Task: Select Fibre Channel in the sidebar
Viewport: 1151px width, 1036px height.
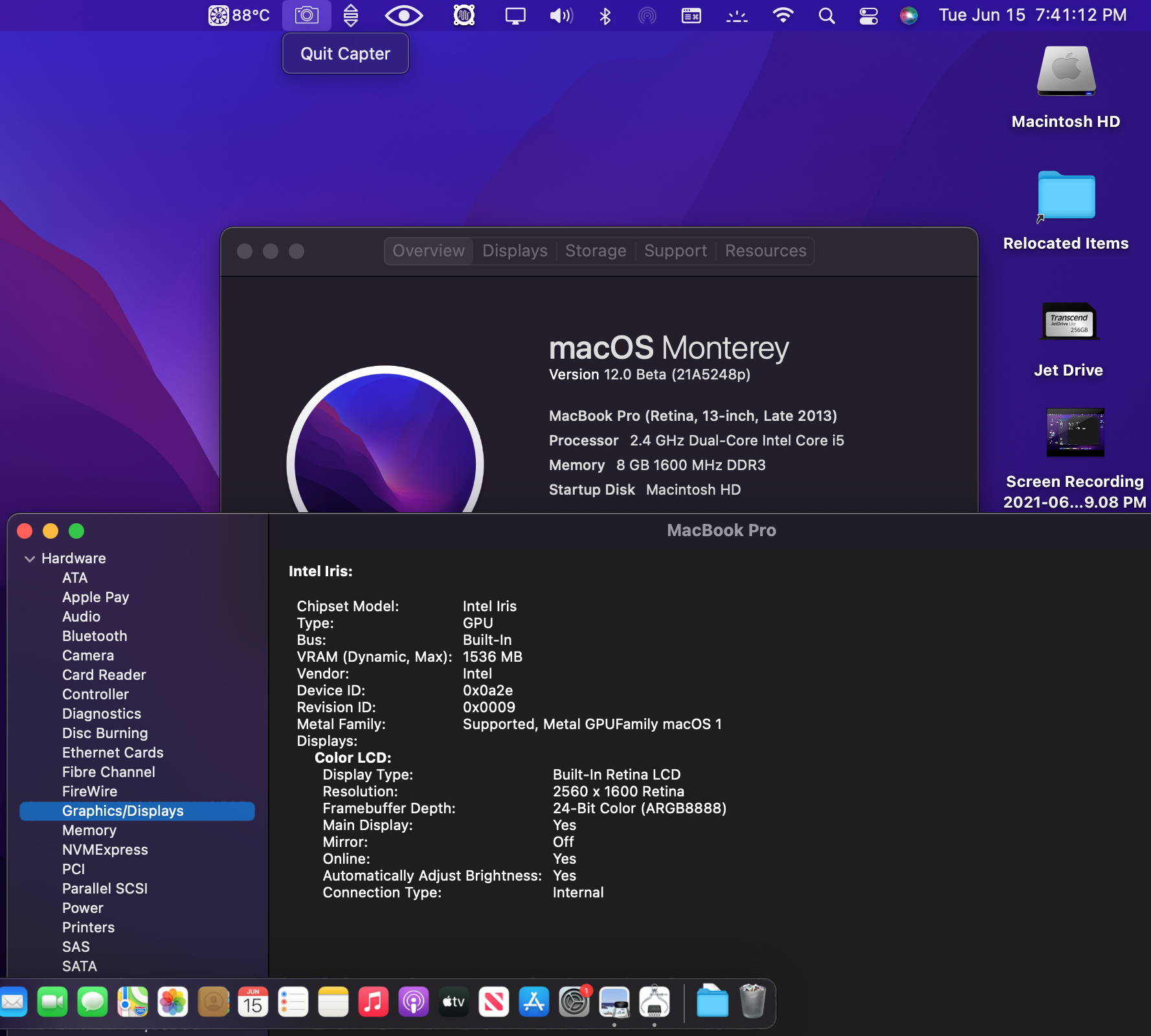Action: coord(109,772)
